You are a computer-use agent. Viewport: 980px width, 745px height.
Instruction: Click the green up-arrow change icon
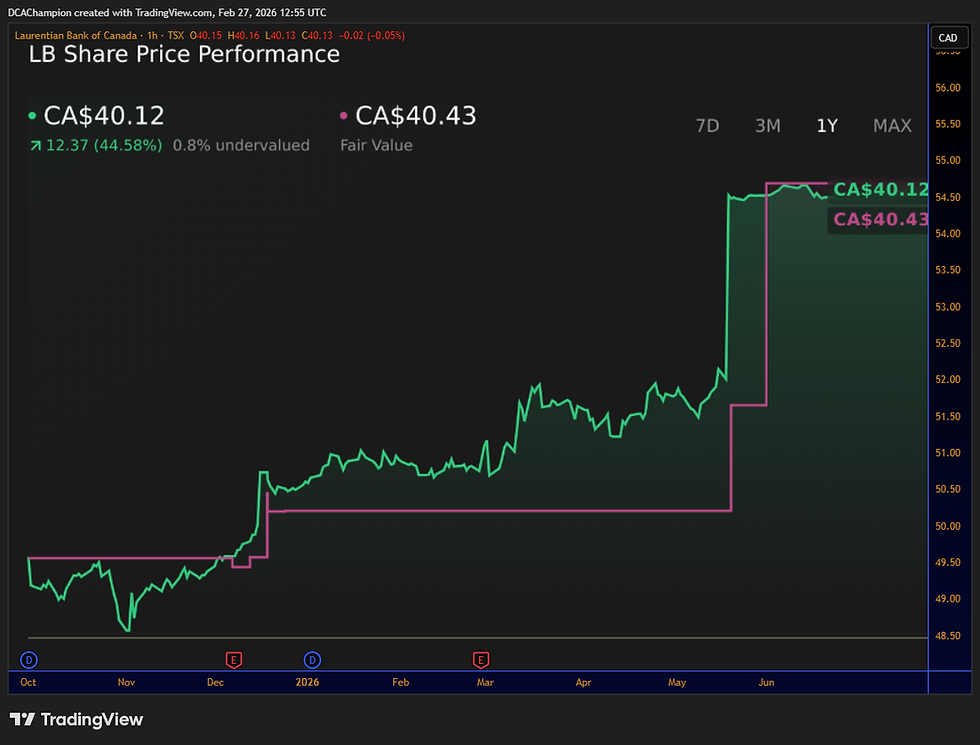click(x=36, y=146)
